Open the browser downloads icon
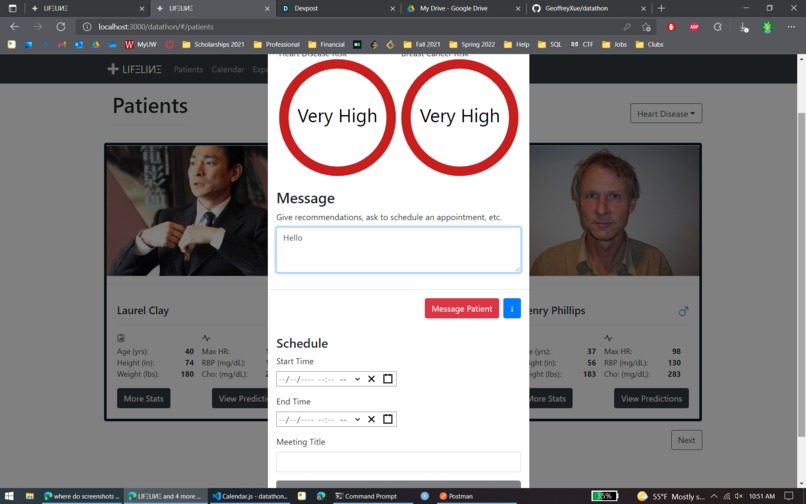This screenshot has height=504, width=806. pos(743,27)
